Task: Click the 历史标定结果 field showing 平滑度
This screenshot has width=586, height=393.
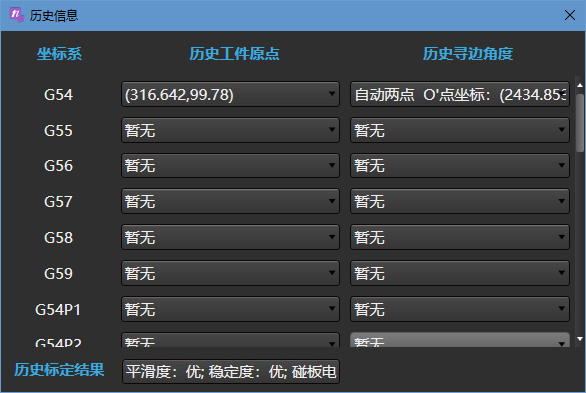Action: click(231, 372)
